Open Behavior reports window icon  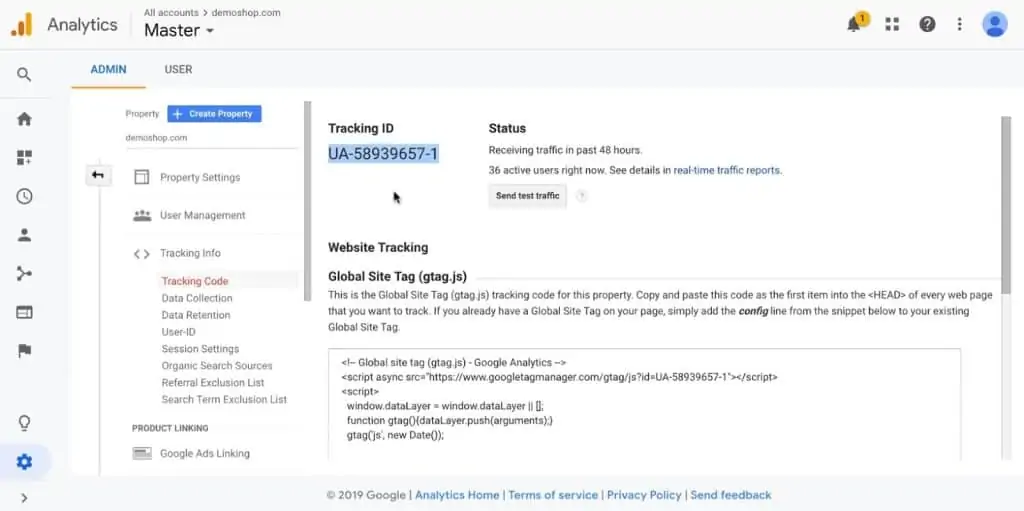(24, 312)
